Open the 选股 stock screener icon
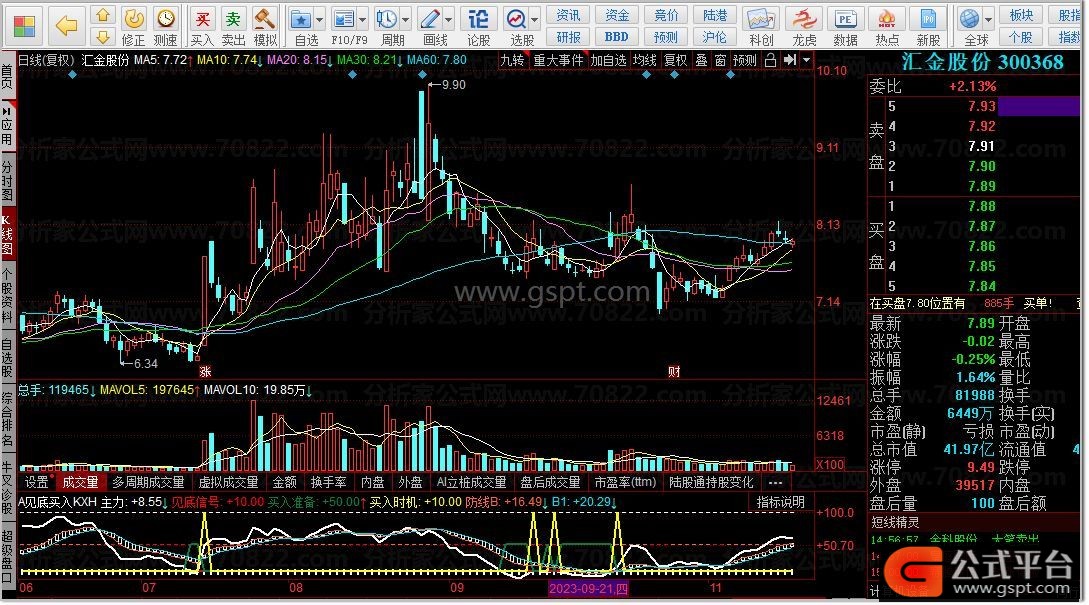 [517, 19]
